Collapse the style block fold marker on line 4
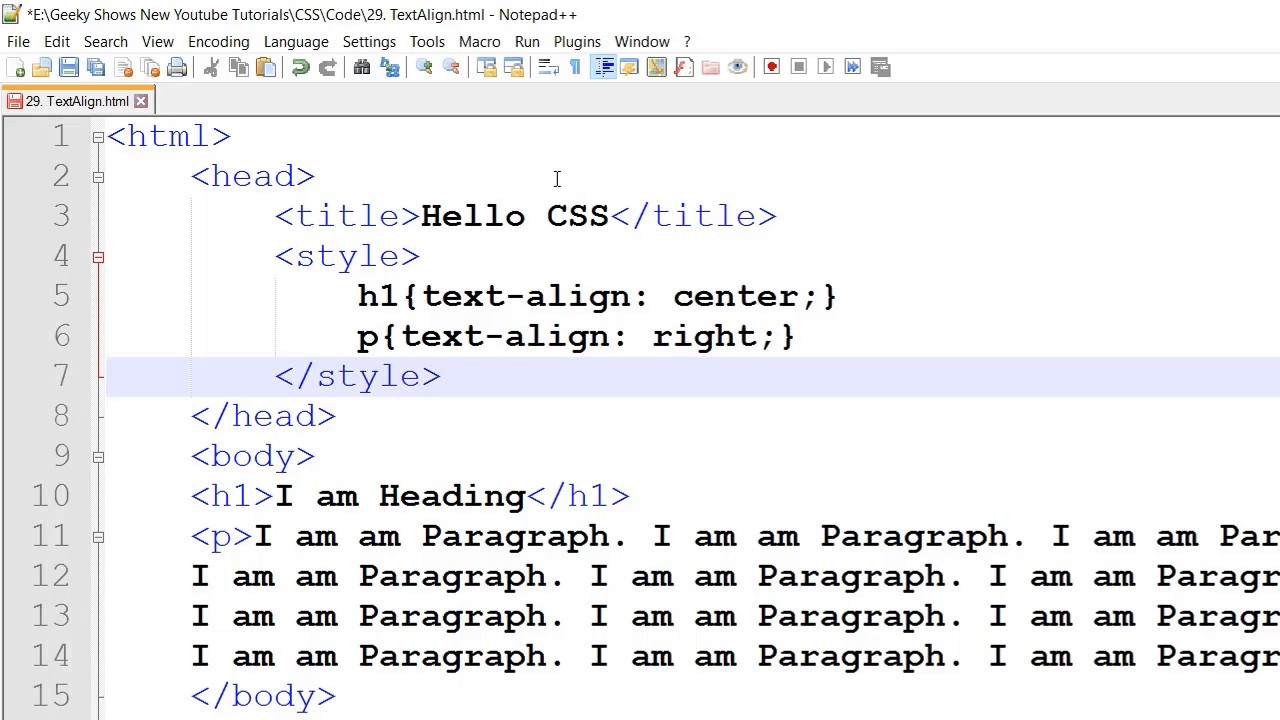The width and height of the screenshot is (1280, 720). (98, 257)
